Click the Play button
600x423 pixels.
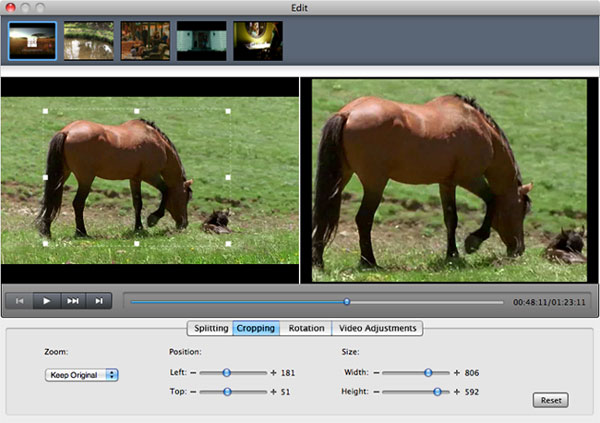[x=46, y=300]
